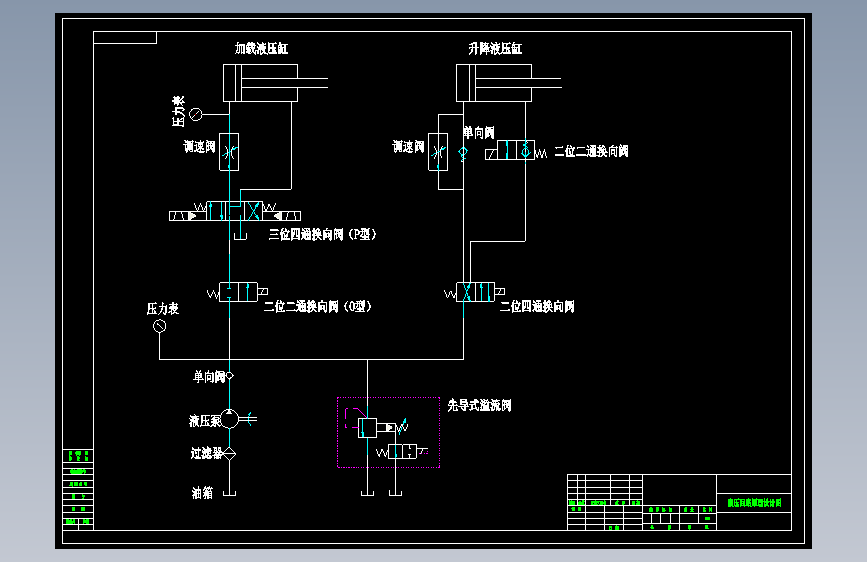Click the 二位二通换向阀（O型）label
The height and width of the screenshot is (562, 867).
317,306
